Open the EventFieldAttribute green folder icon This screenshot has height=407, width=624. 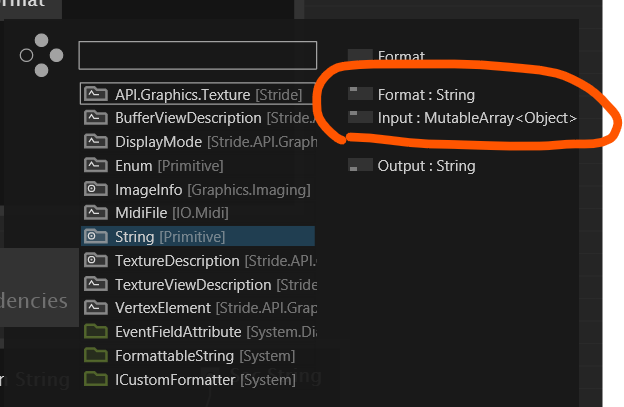click(96, 332)
